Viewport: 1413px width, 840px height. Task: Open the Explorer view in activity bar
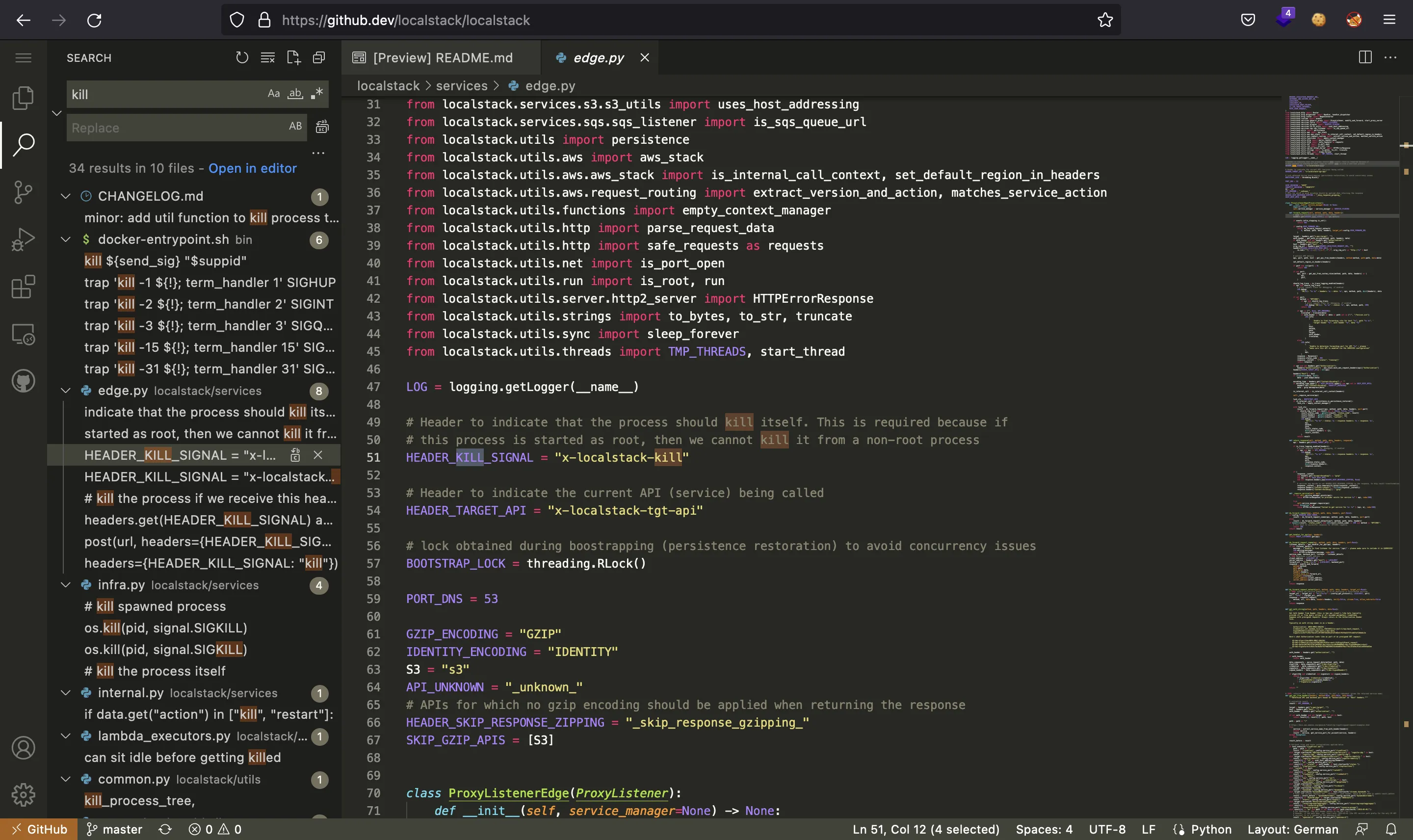[23, 98]
